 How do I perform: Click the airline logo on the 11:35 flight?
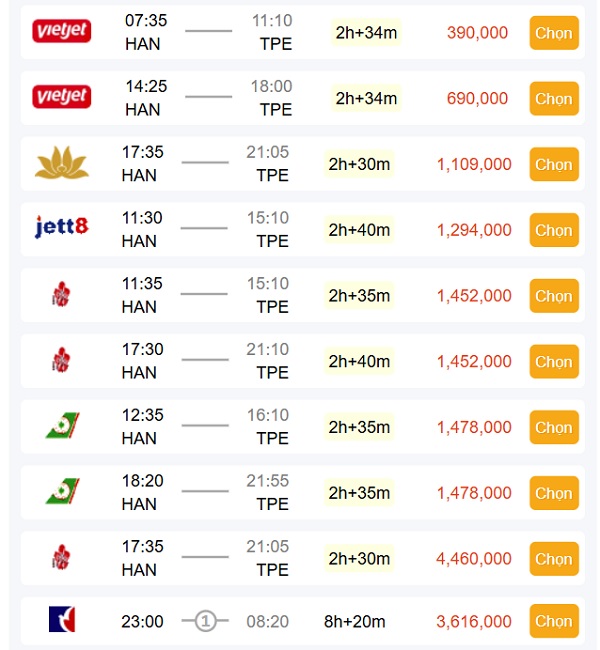tap(61, 295)
